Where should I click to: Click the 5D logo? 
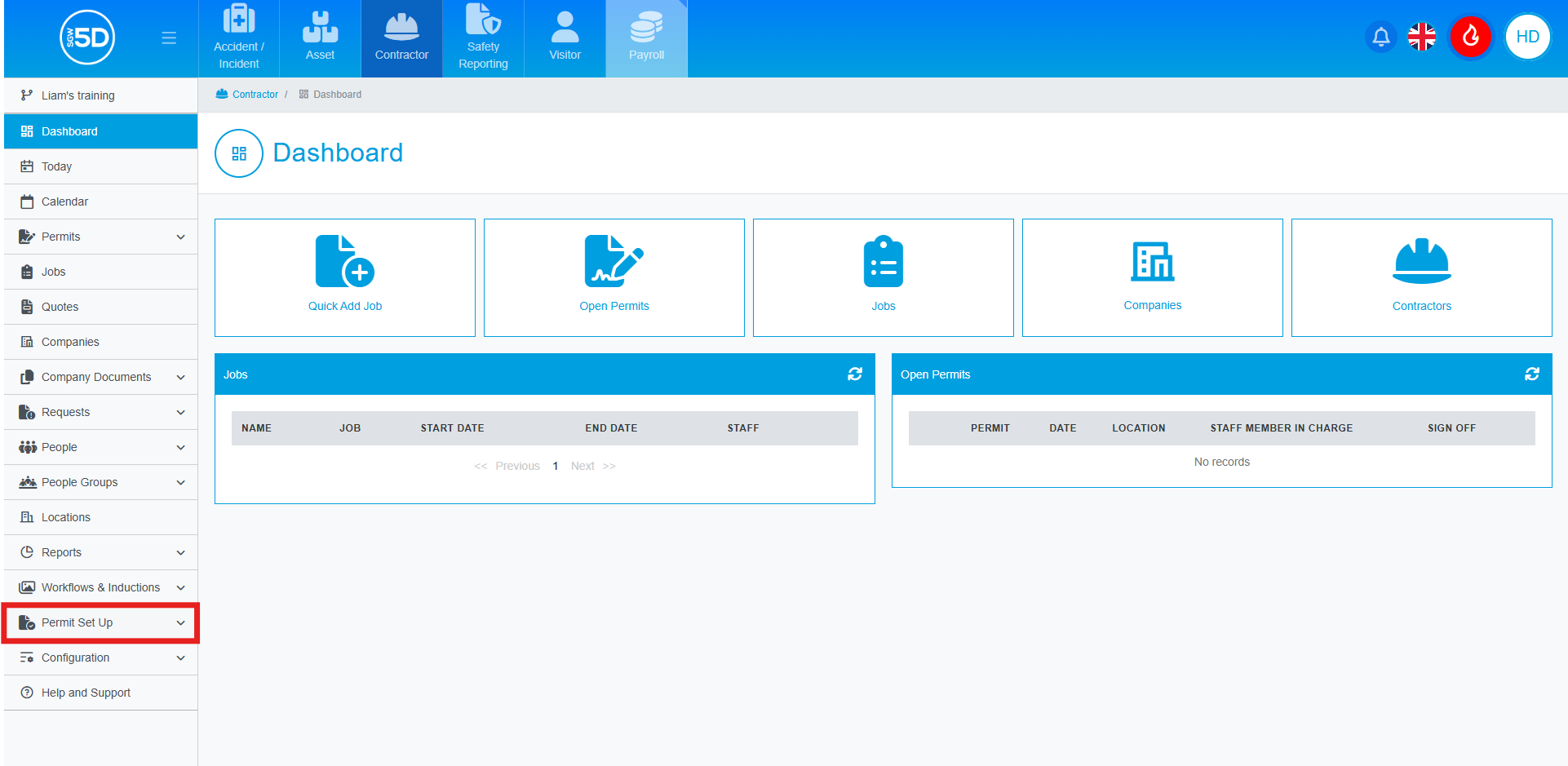pyautogui.click(x=87, y=38)
